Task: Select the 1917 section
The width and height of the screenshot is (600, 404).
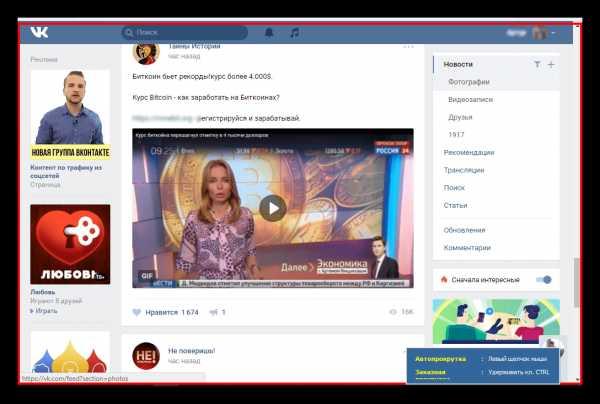Action: (456, 135)
